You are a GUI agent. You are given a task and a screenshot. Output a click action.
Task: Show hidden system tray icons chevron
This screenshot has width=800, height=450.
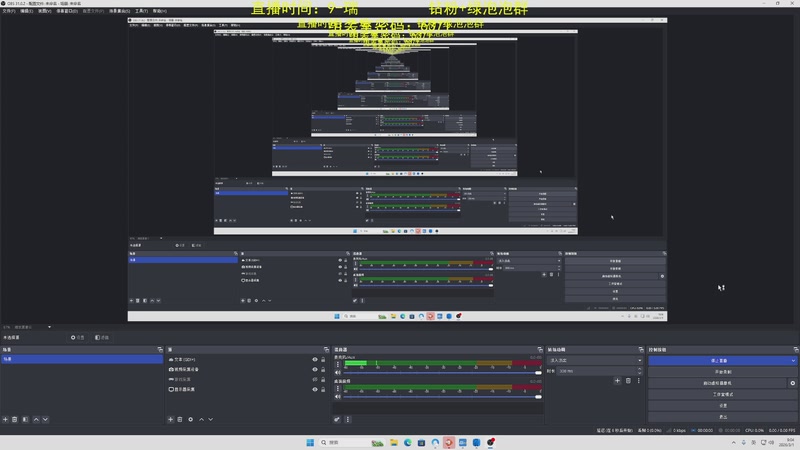pyautogui.click(x=733, y=442)
